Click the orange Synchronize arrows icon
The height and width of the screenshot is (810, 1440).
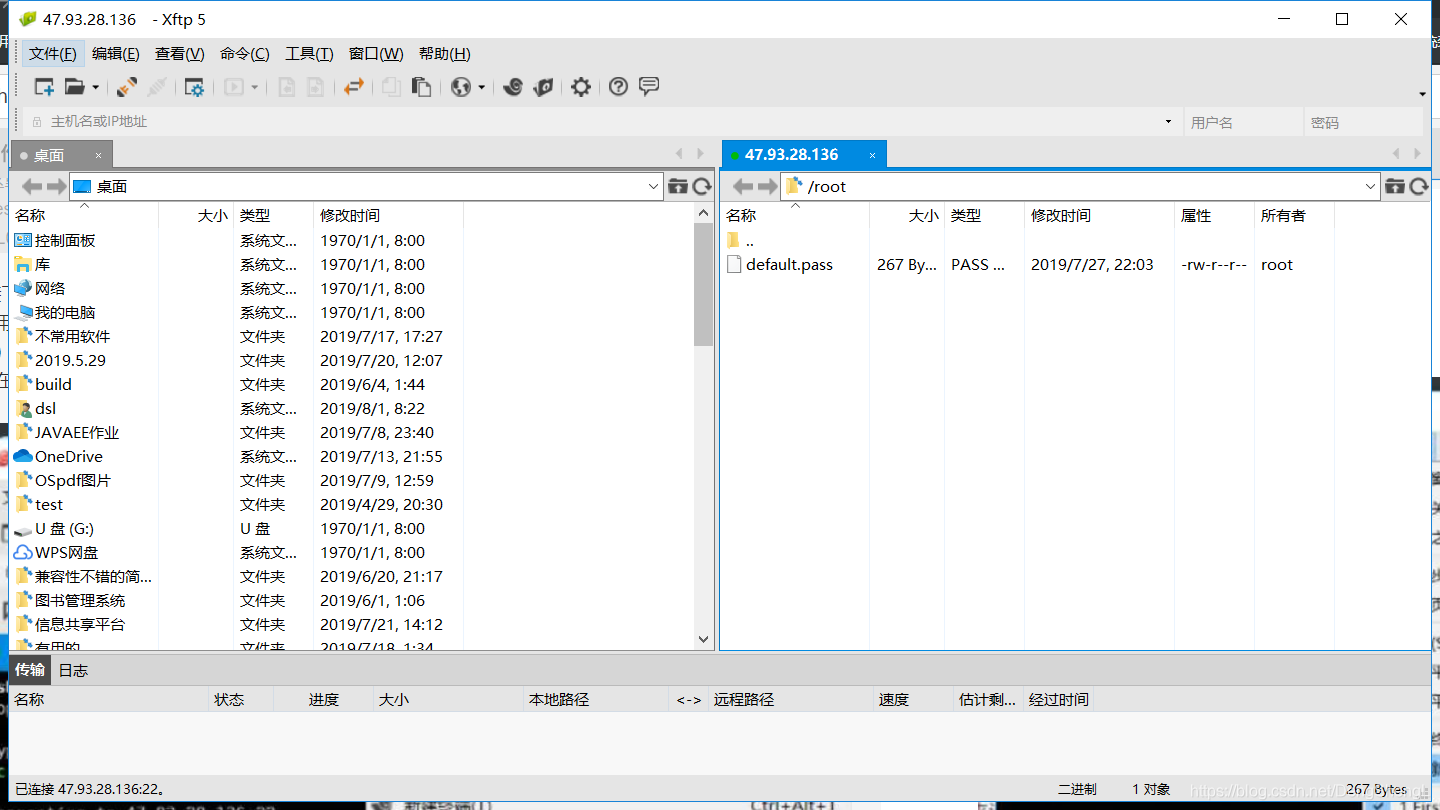(x=353, y=87)
